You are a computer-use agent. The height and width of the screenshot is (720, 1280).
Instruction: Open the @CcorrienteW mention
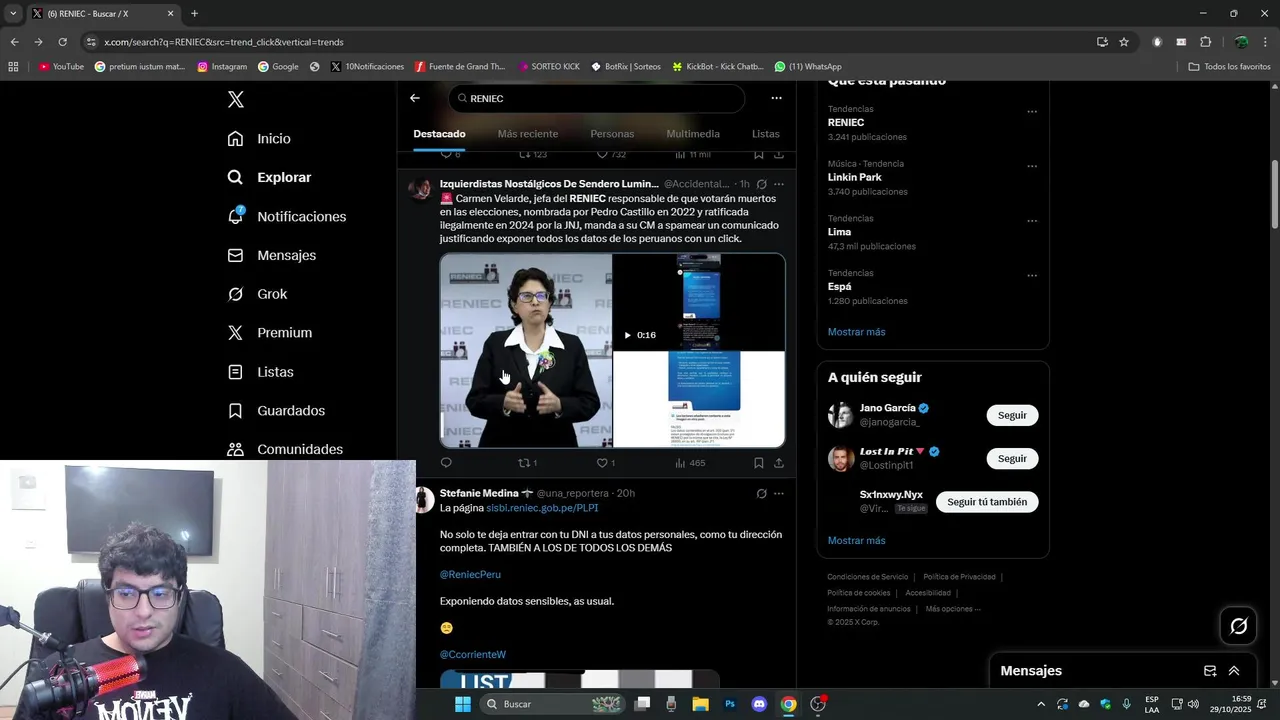[473, 655]
